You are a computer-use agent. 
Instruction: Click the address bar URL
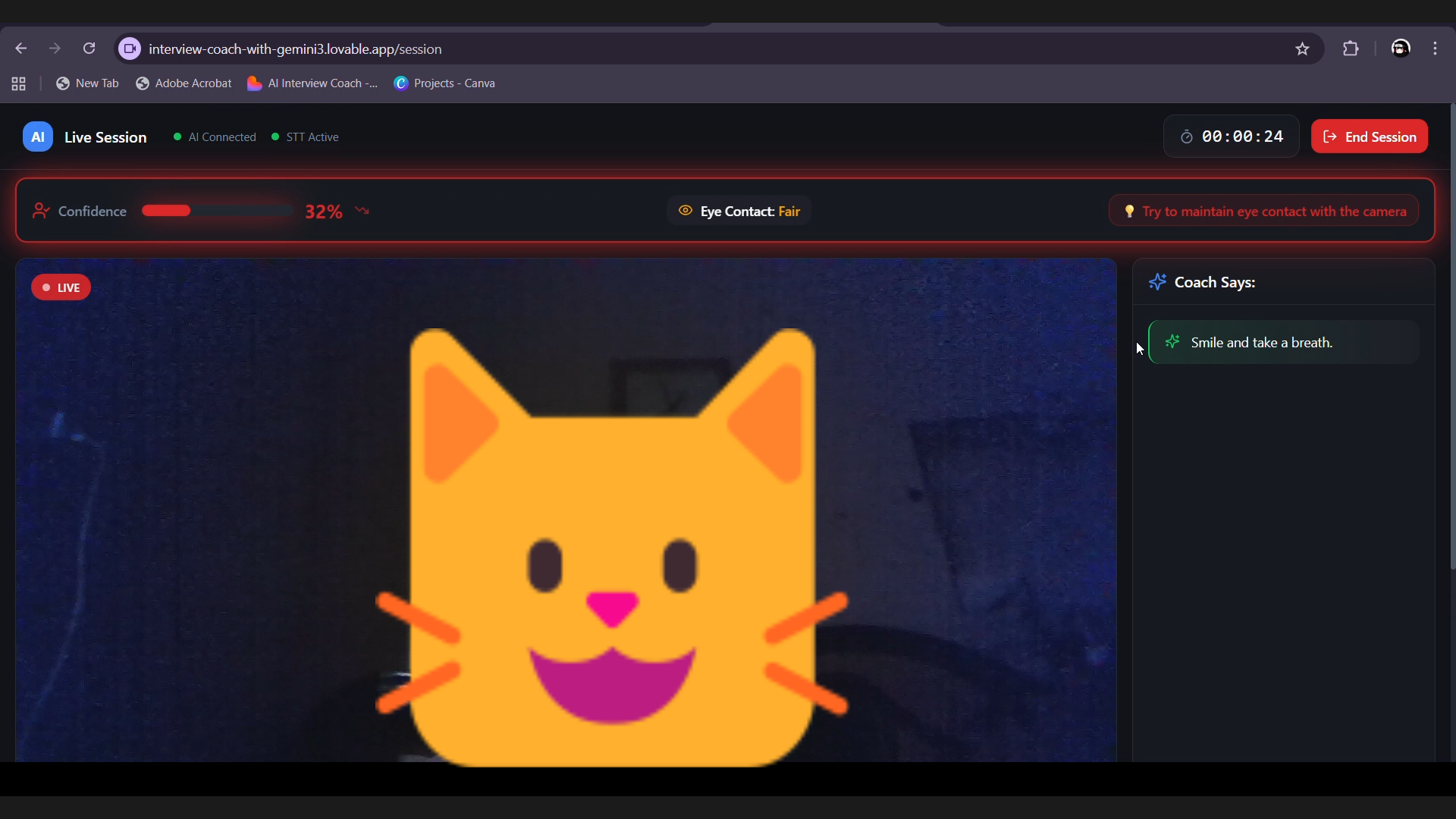click(x=295, y=49)
